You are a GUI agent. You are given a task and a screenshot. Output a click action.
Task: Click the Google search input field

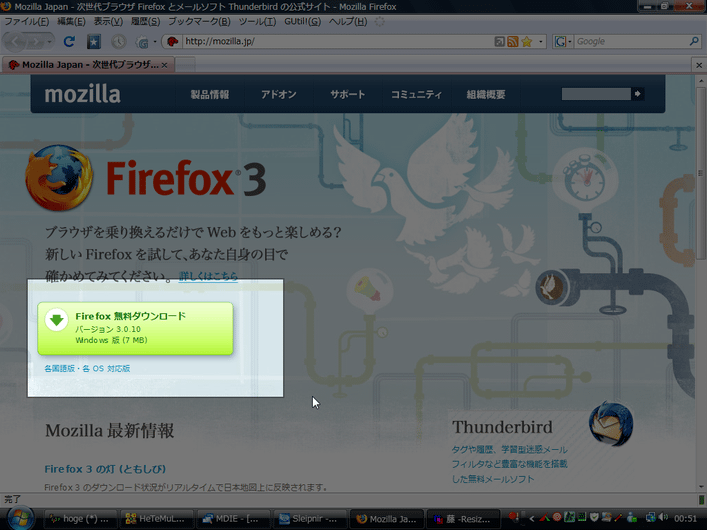(631, 41)
